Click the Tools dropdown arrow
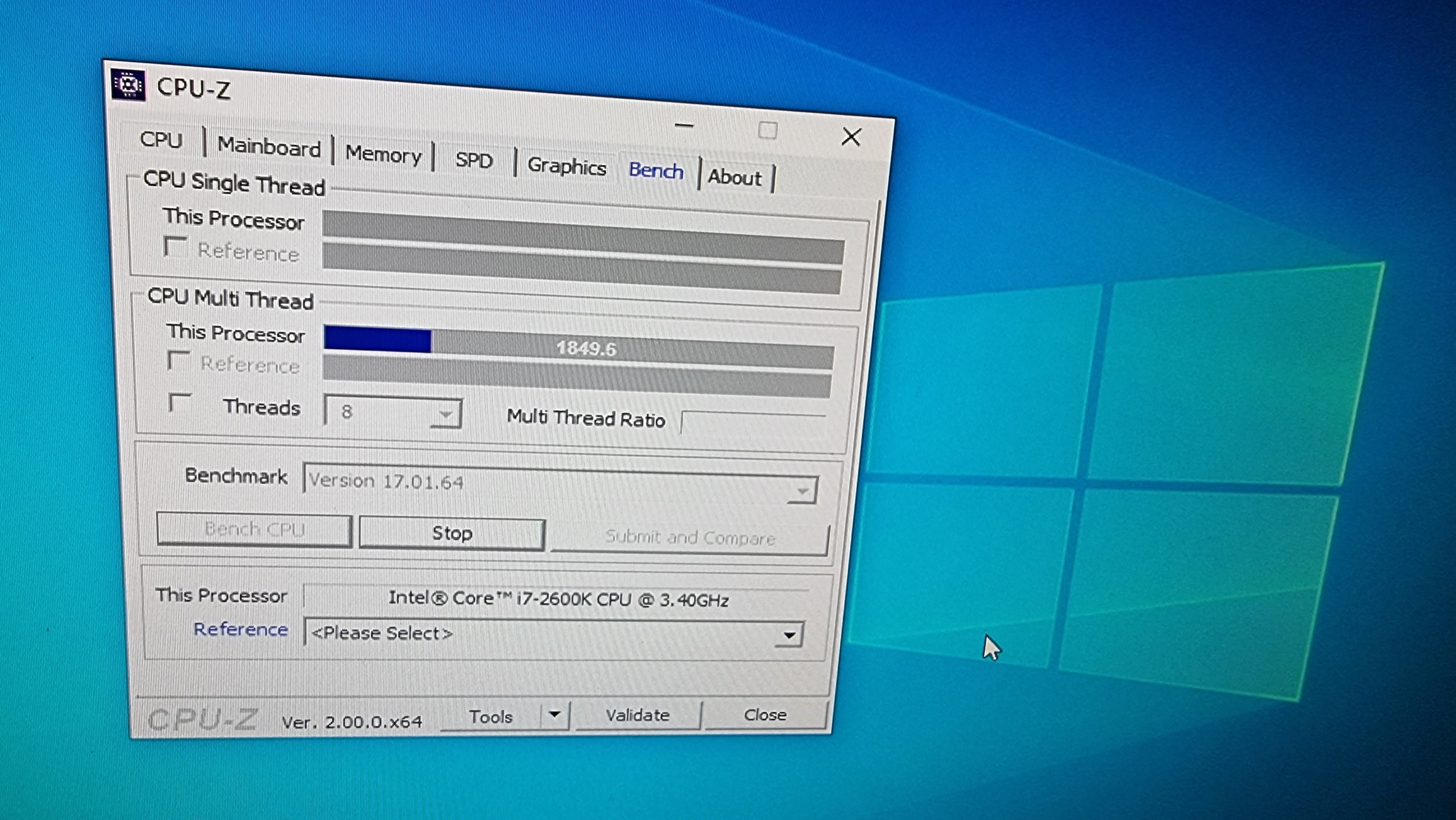Image resolution: width=1456 pixels, height=820 pixels. pyautogui.click(x=554, y=715)
